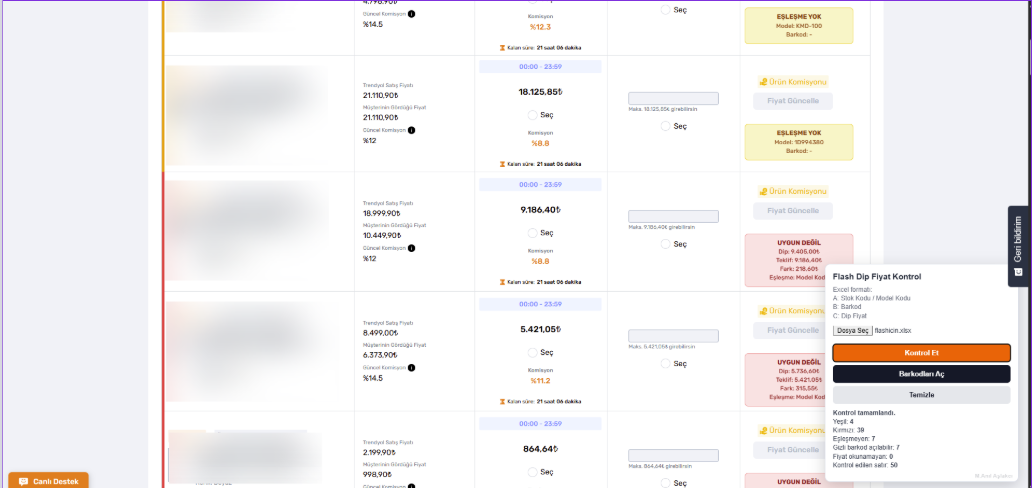Click coin icon of Ürün Komisyonu above Dip 5.736,60₺
The height and width of the screenshot is (488, 1032).
tap(763, 311)
